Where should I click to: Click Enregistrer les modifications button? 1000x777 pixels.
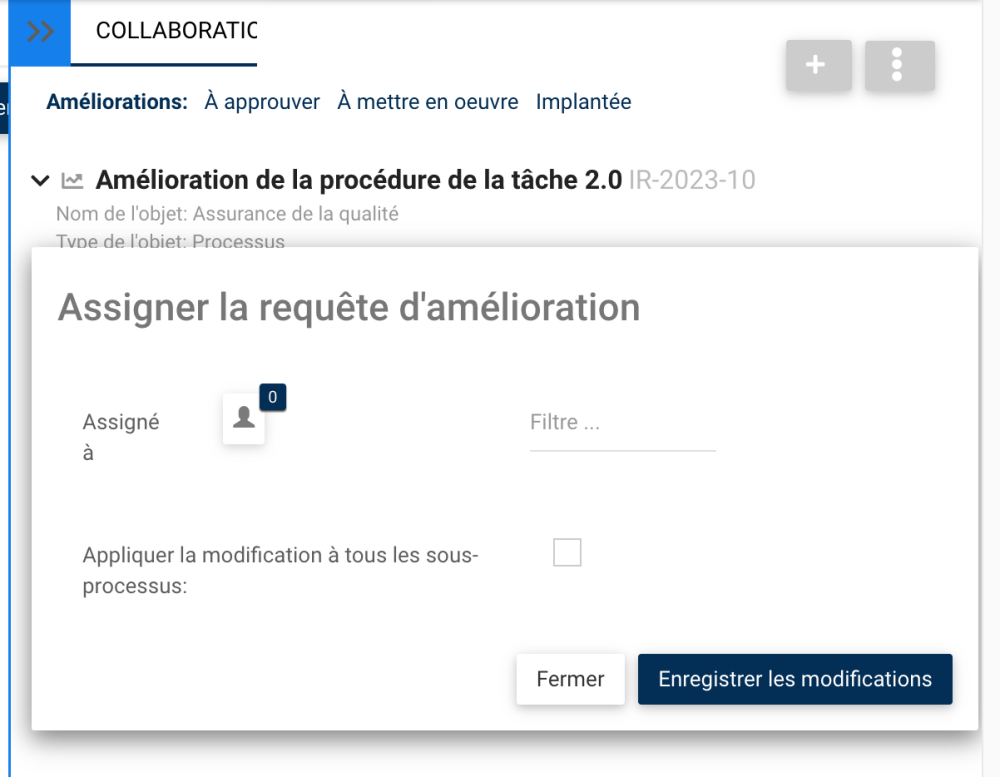(x=795, y=679)
